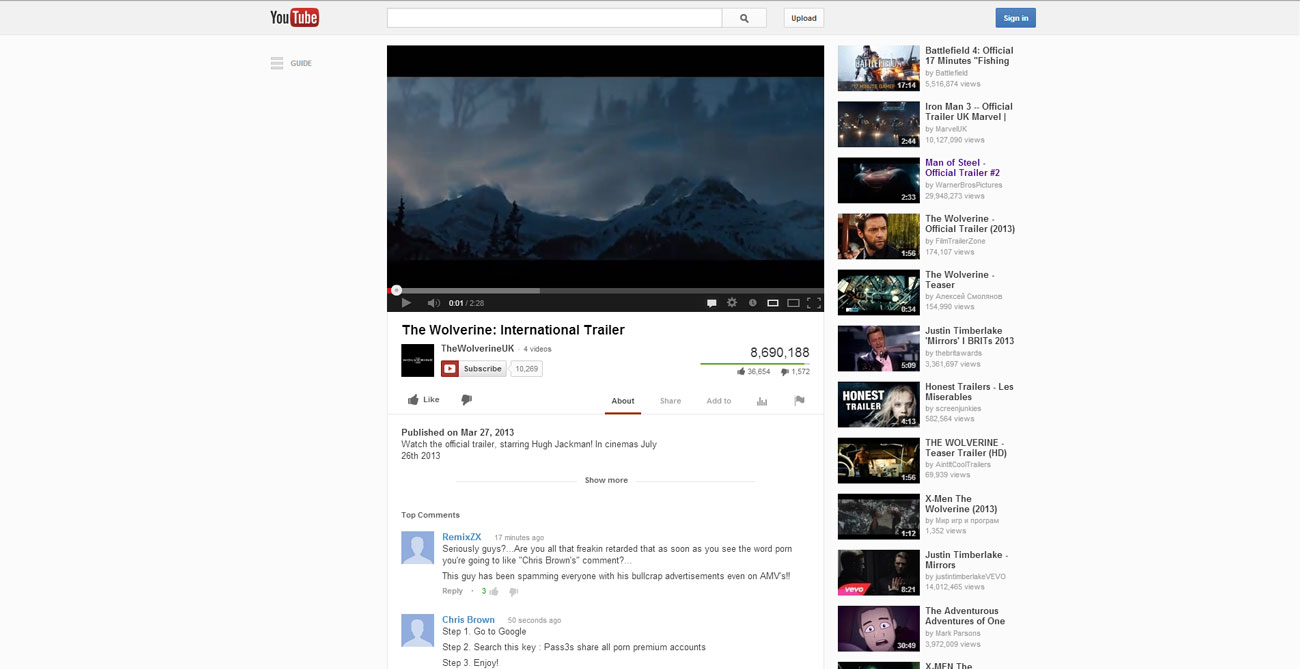Downvote RemixZX's comment
This screenshot has width=1300, height=669.
point(513,591)
